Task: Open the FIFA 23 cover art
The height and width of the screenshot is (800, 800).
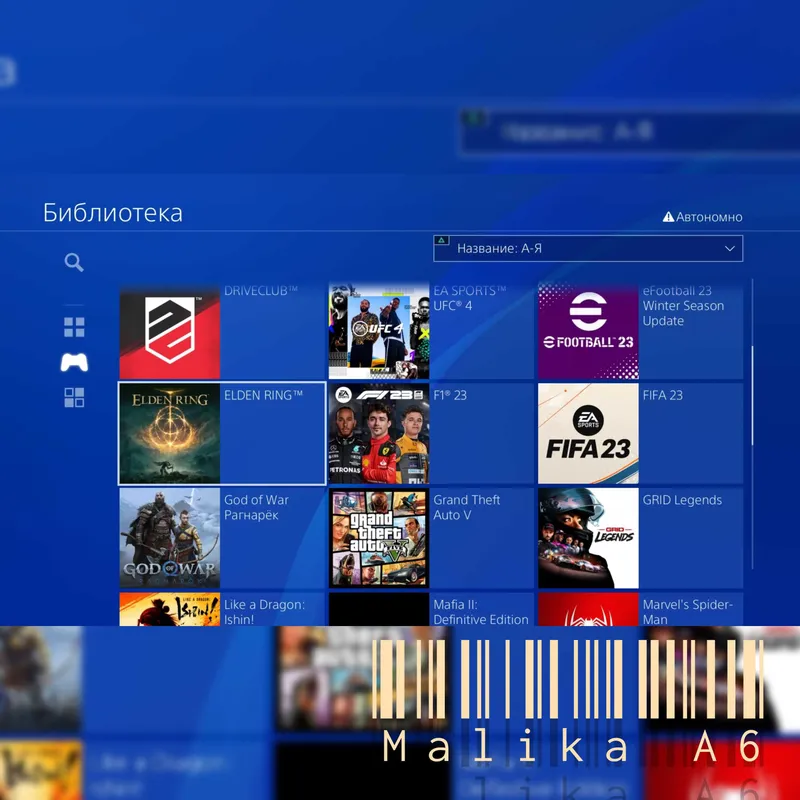Action: (x=588, y=433)
